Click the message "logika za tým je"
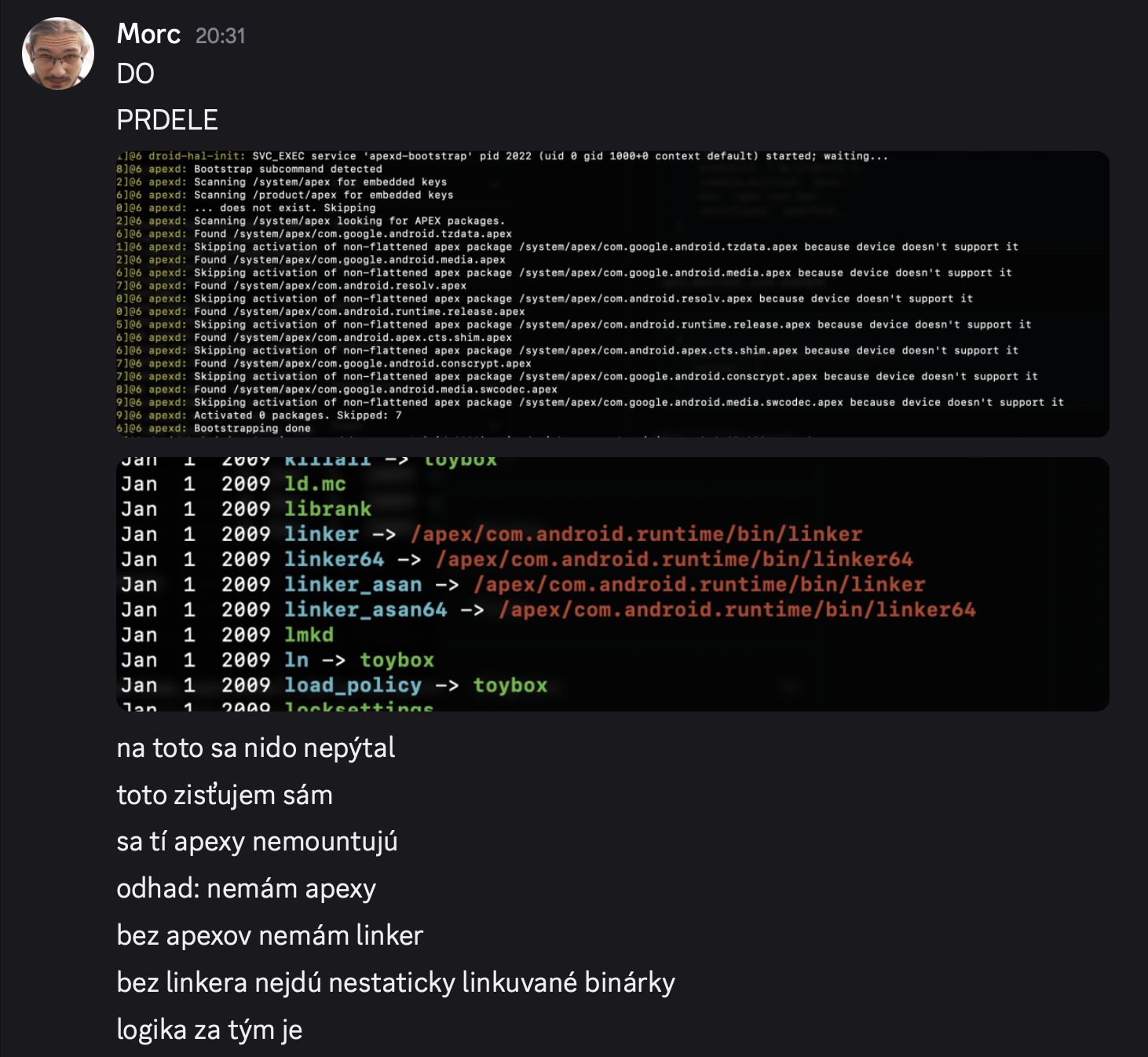Image resolution: width=1148 pixels, height=1057 pixels. (209, 1030)
